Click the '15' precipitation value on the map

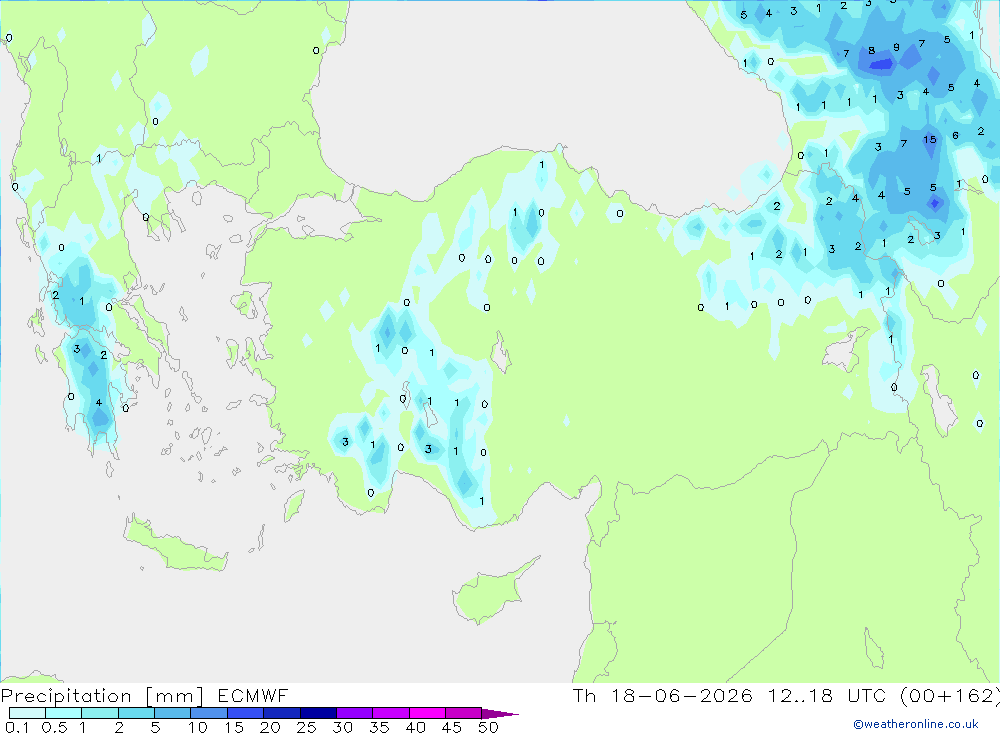tap(930, 140)
